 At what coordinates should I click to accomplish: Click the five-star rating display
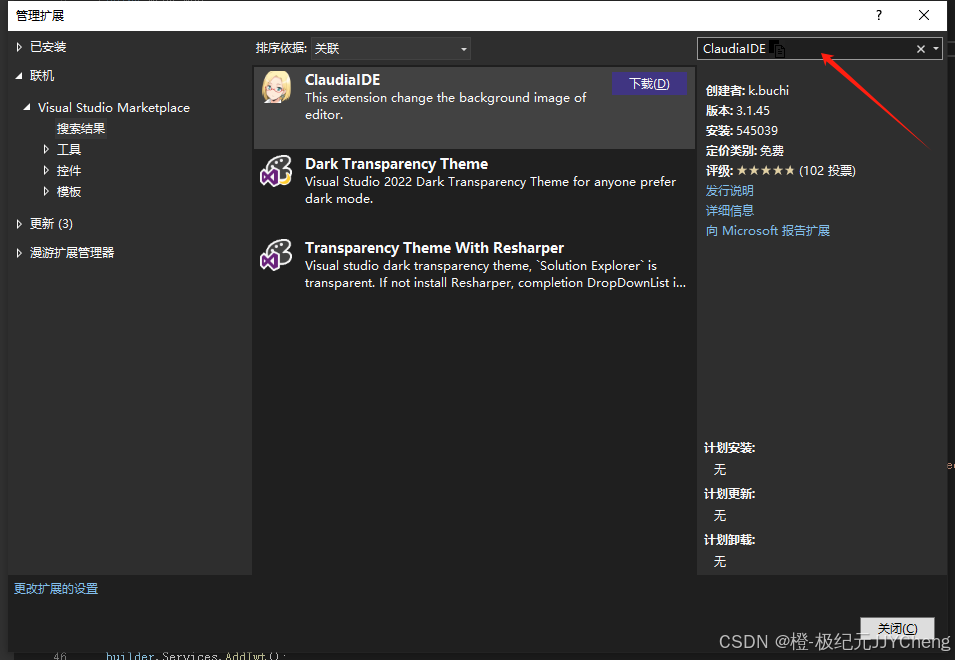766,170
